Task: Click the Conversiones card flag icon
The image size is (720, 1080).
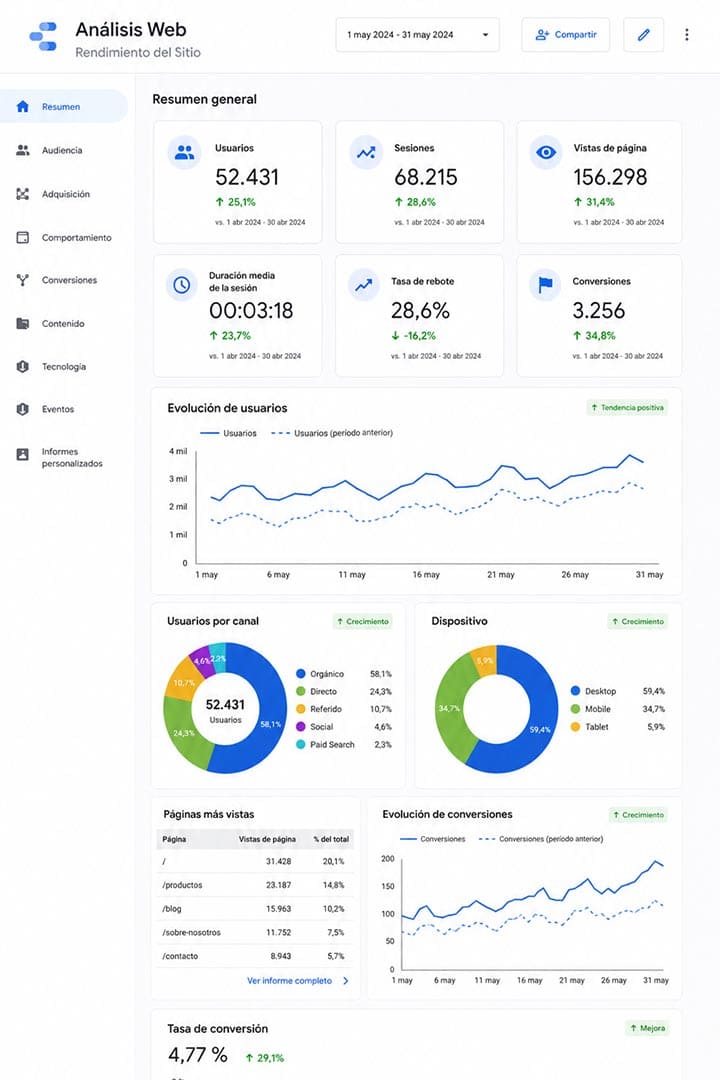Action: point(545,284)
